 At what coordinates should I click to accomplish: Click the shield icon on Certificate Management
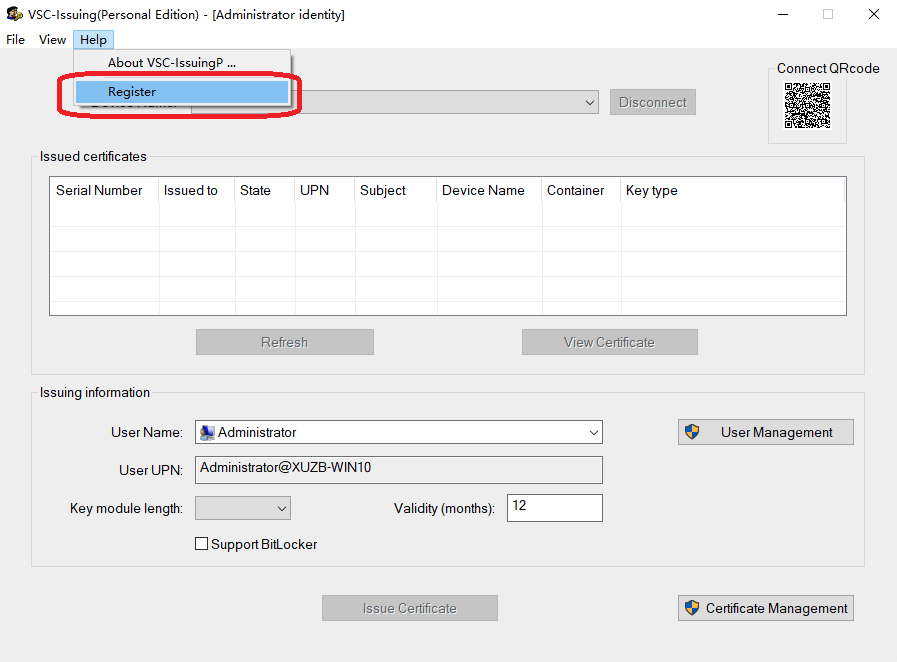click(692, 608)
